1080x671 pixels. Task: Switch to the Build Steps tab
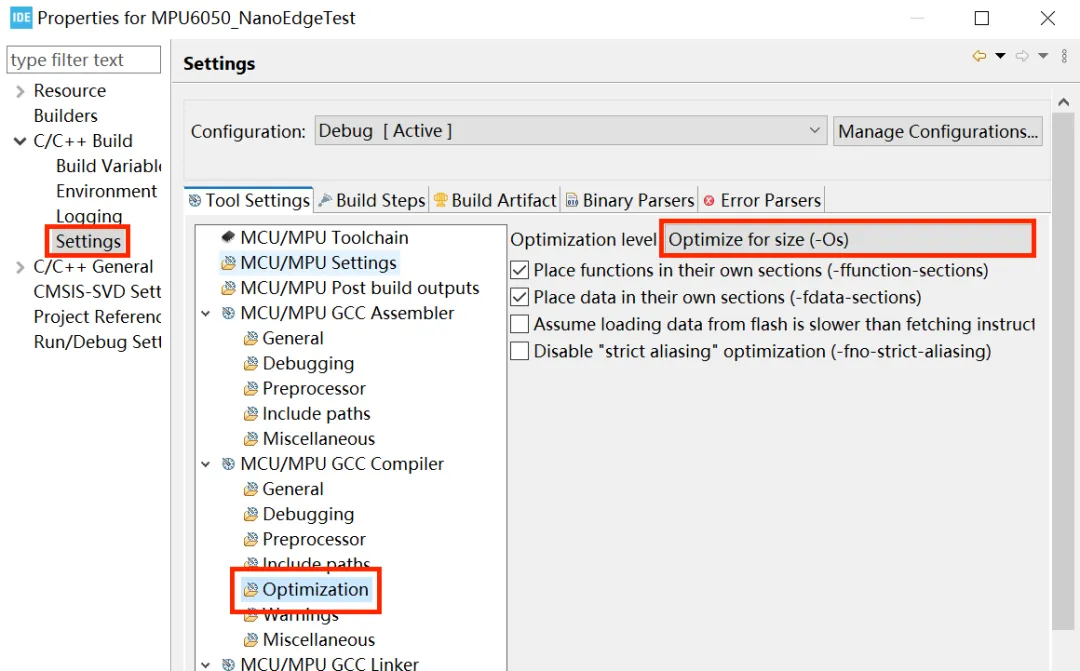pyautogui.click(x=372, y=200)
